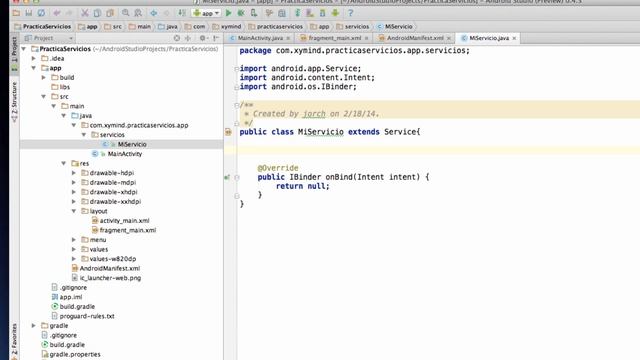This screenshot has width=640, height=360.
Task: Select proguard-rules.txt in project tree
Action: click(x=87, y=316)
